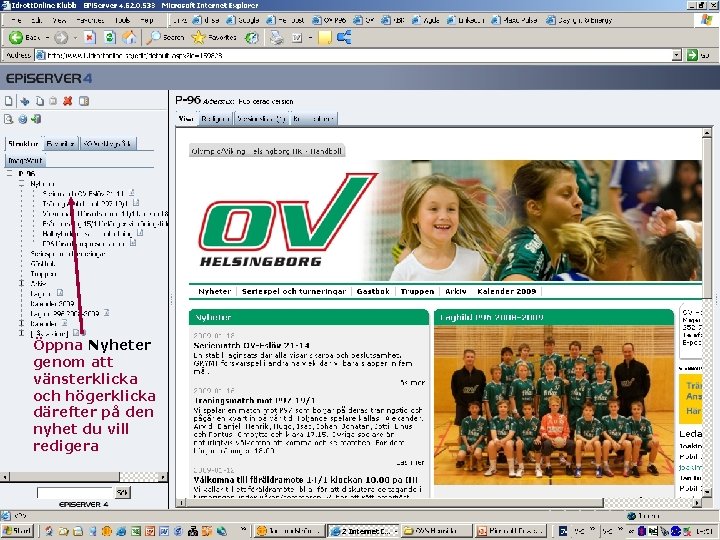Image resolution: width=720 pixels, height=540 pixels.
Task: Open the File menu
Action: pyautogui.click(x=16, y=20)
